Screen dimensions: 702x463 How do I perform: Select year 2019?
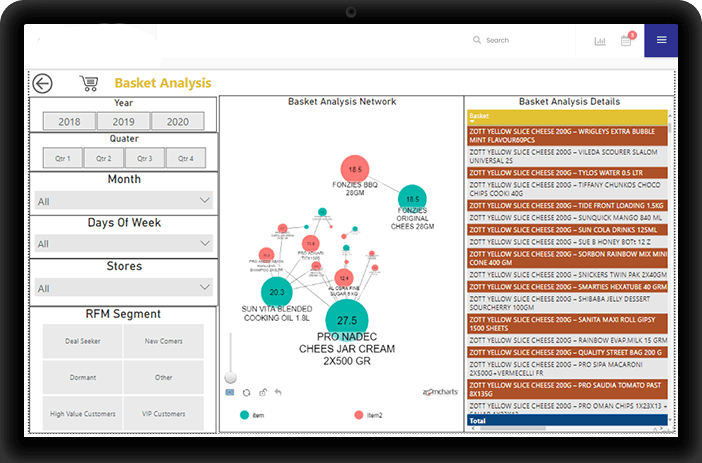pyautogui.click(x=124, y=121)
